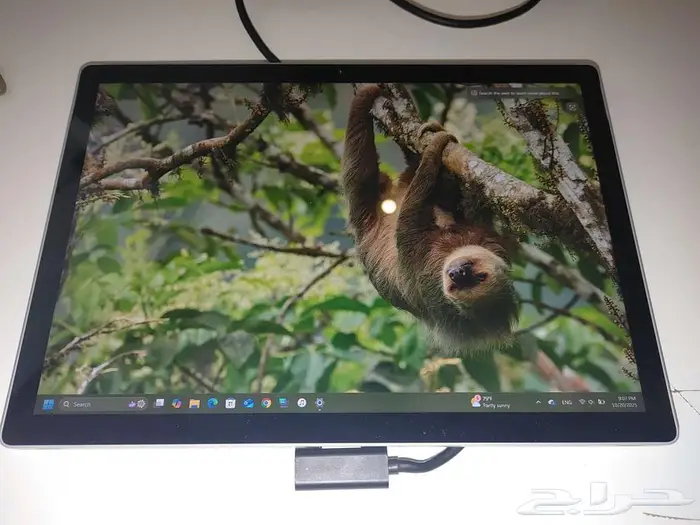
Task: Open the Windows Start menu
Action: 50,404
